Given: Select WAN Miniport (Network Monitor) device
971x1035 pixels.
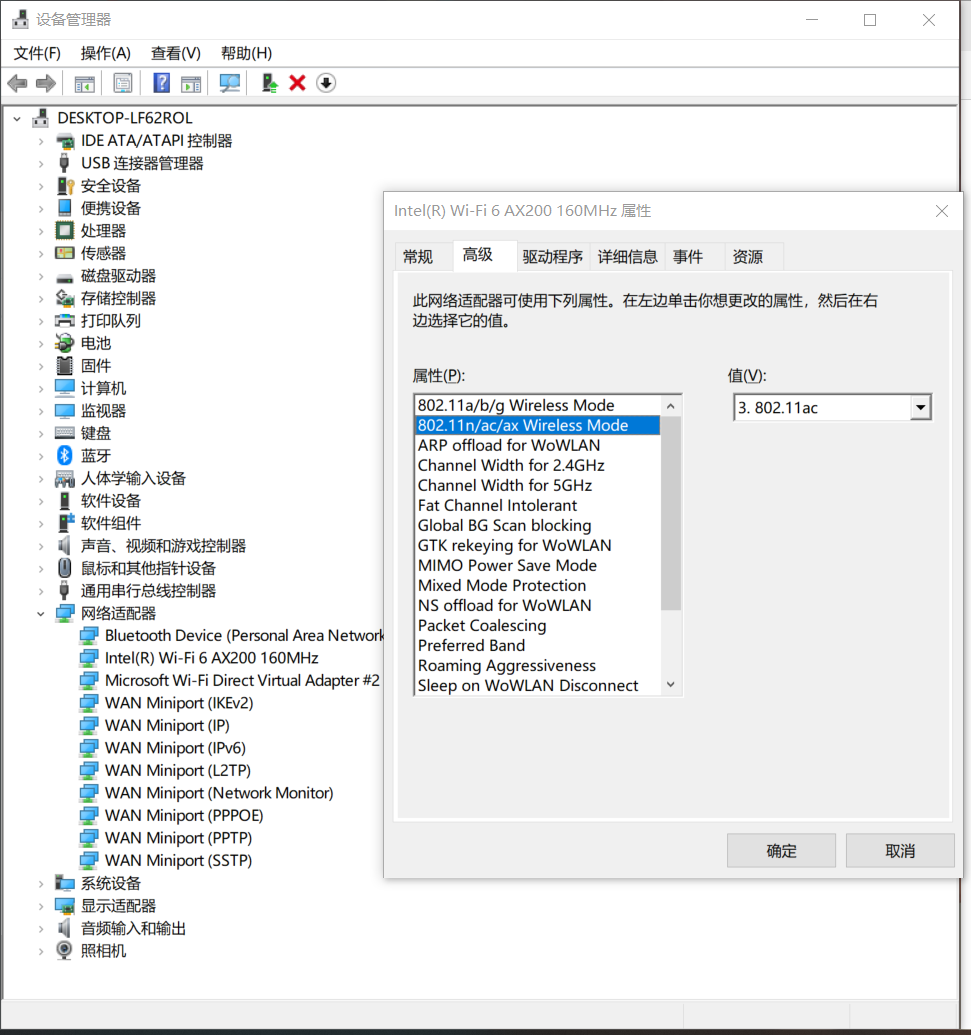Looking at the screenshot, I should click(x=219, y=793).
